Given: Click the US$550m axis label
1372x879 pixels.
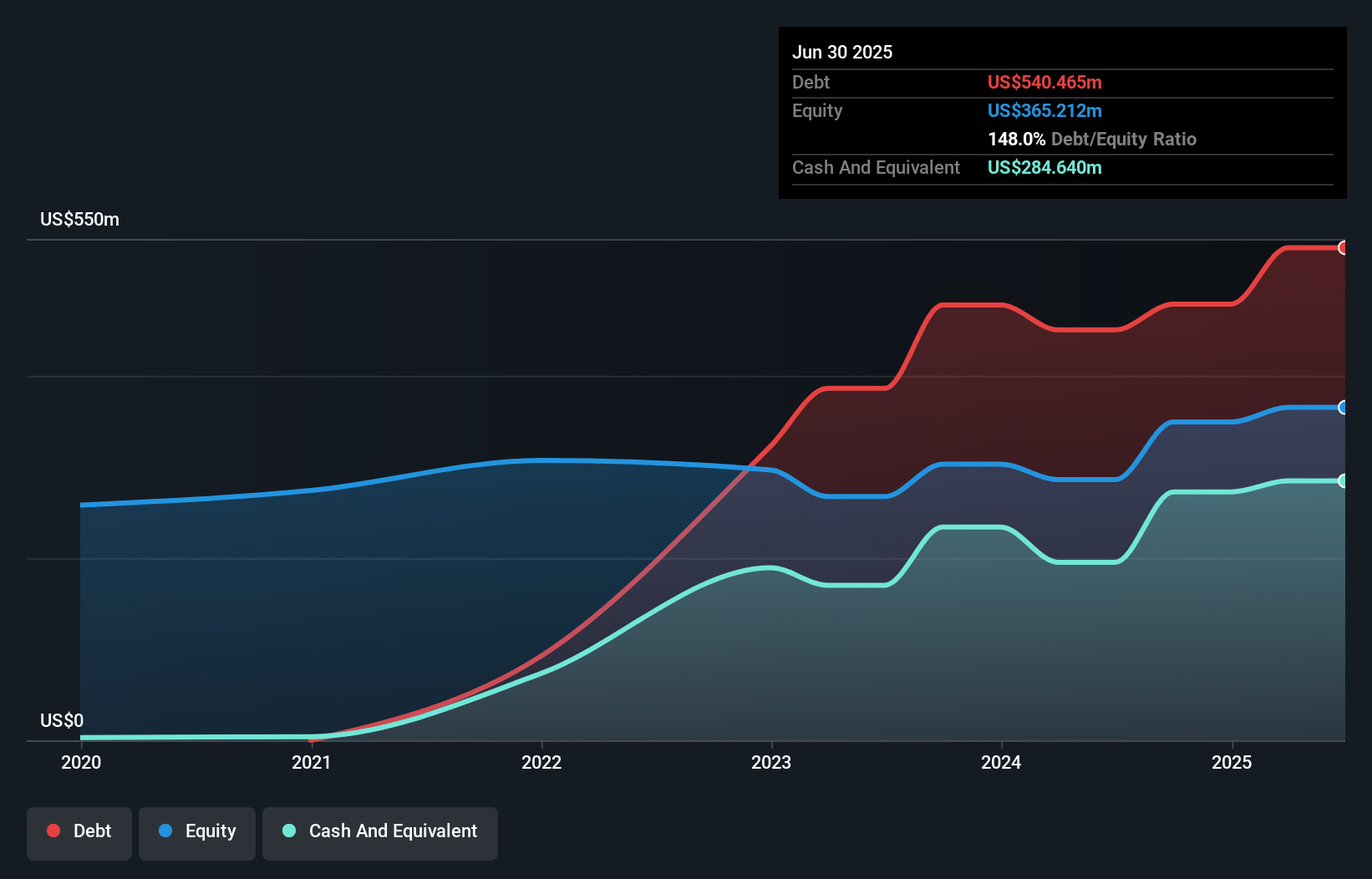Looking at the screenshot, I should 79,219.
